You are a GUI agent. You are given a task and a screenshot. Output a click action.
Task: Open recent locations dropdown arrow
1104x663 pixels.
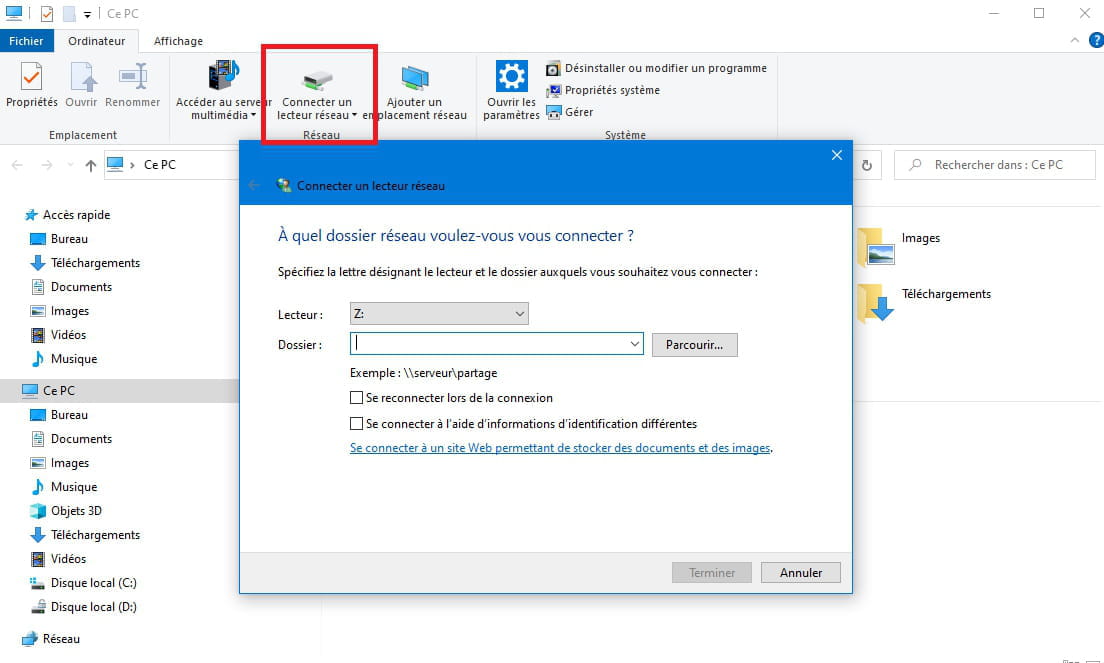tap(70, 165)
